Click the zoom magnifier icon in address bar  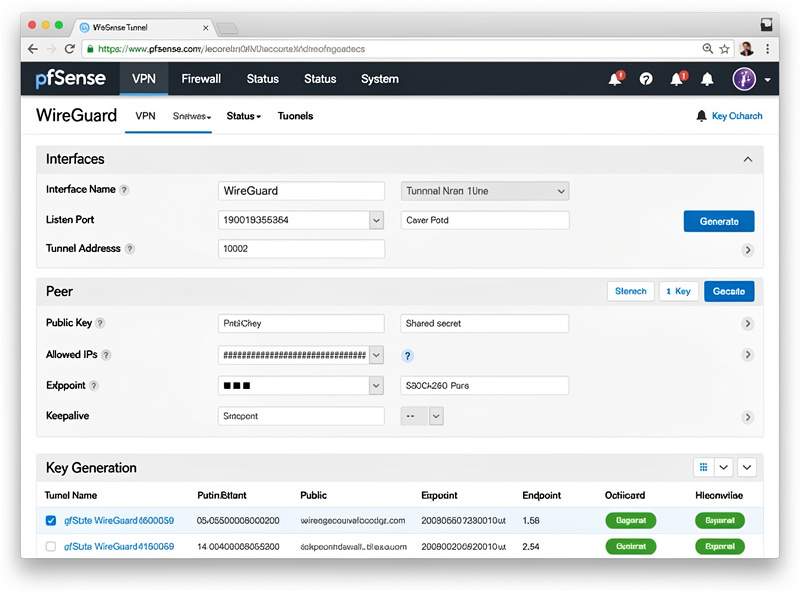(x=708, y=49)
